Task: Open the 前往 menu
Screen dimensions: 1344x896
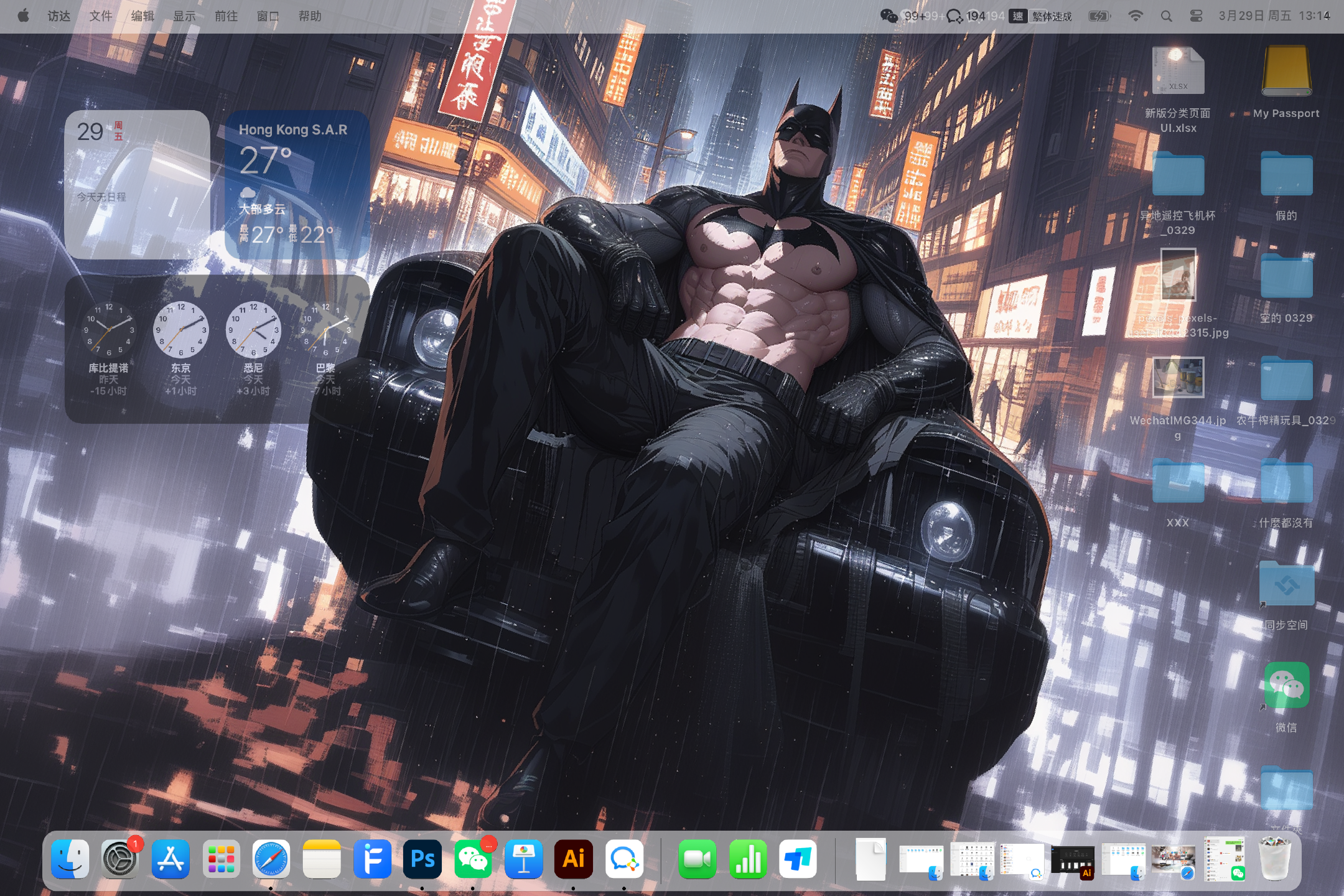Action: click(x=226, y=16)
